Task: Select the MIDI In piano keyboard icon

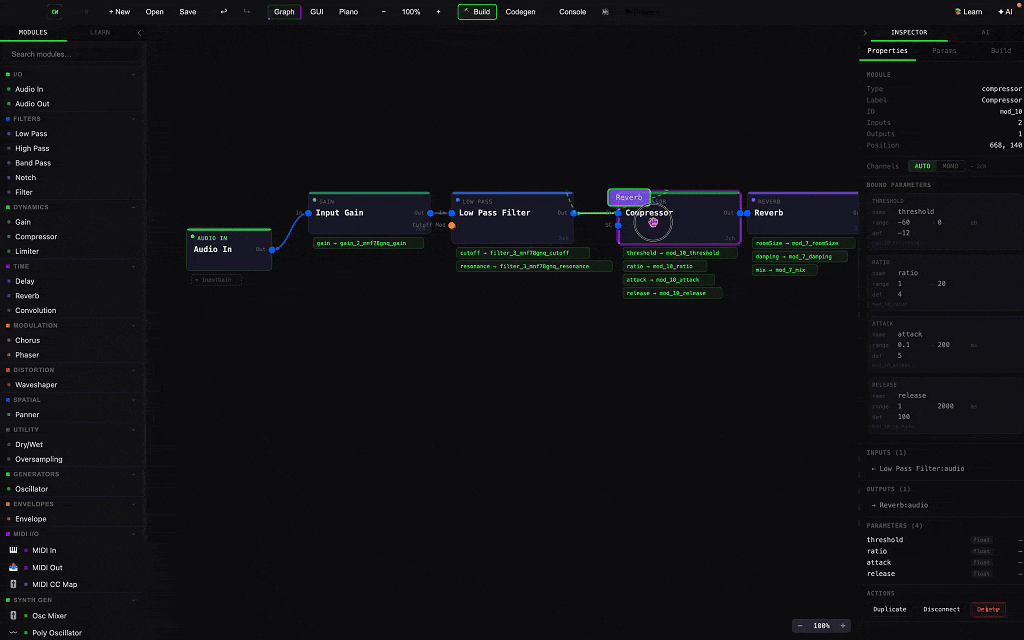Action: (x=12, y=550)
